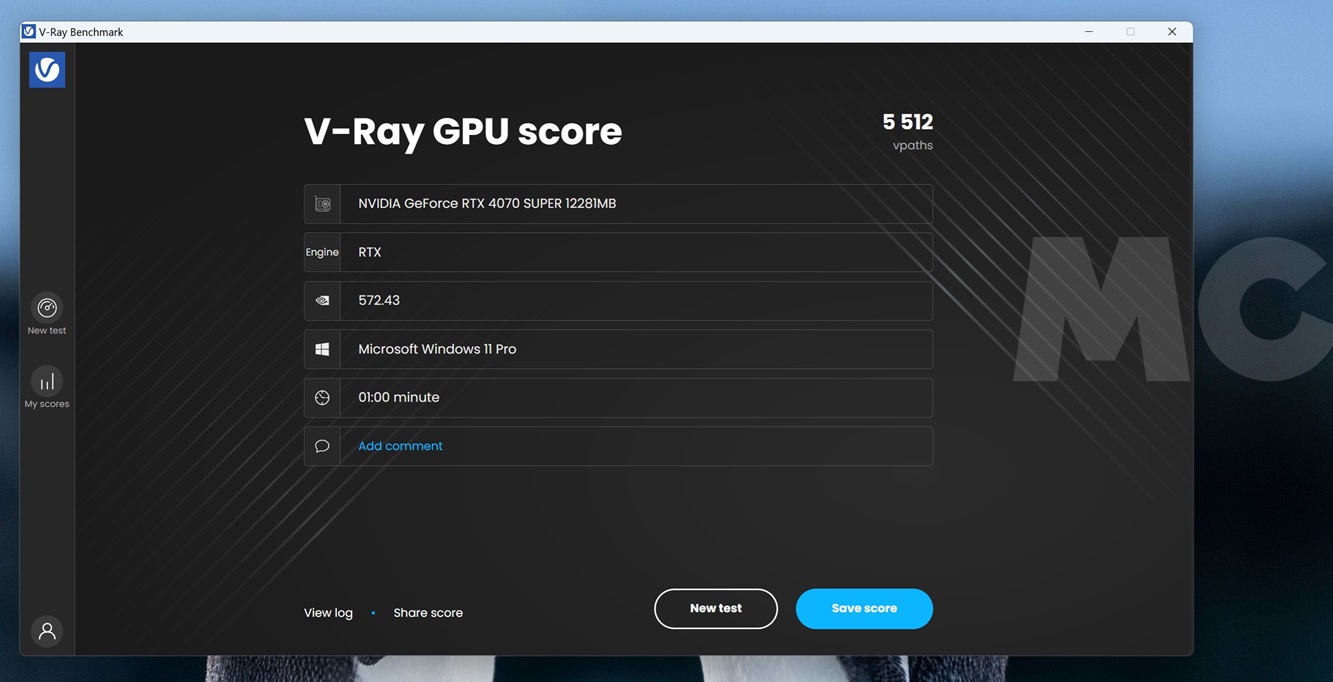
Task: Click the V-Ray logo in sidebar
Action: [47, 70]
